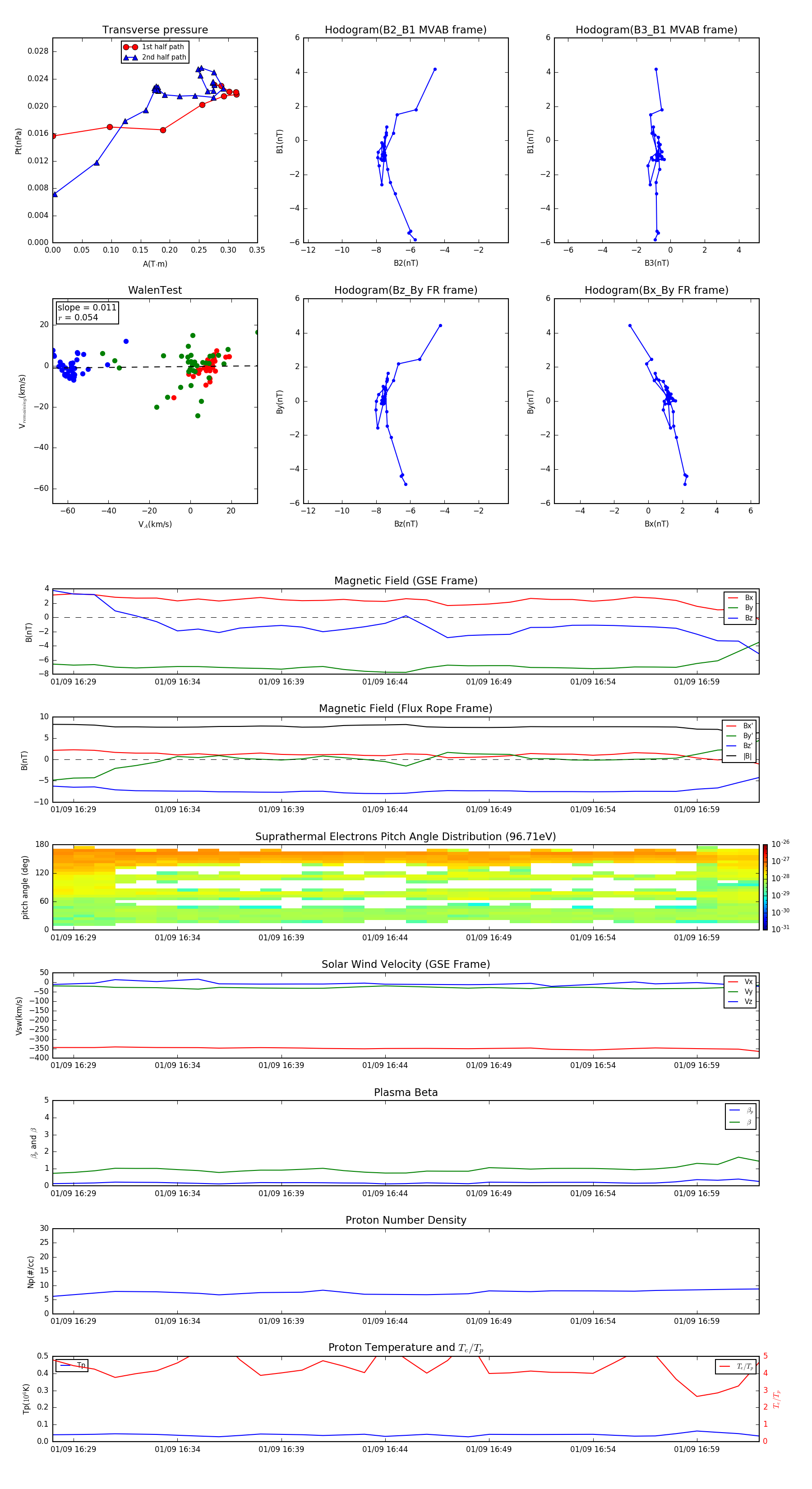Select Bz in the GSE magnetic field legend
The width and height of the screenshot is (812, 1489).
pyautogui.click(x=741, y=618)
